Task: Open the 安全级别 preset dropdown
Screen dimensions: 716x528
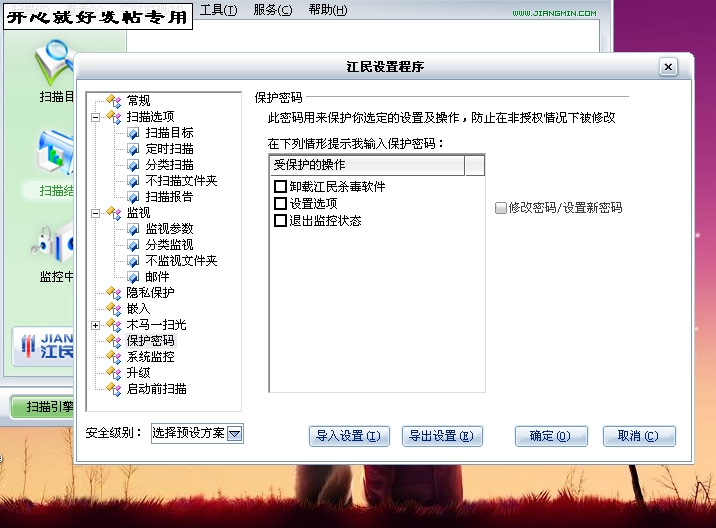Action: coord(235,433)
